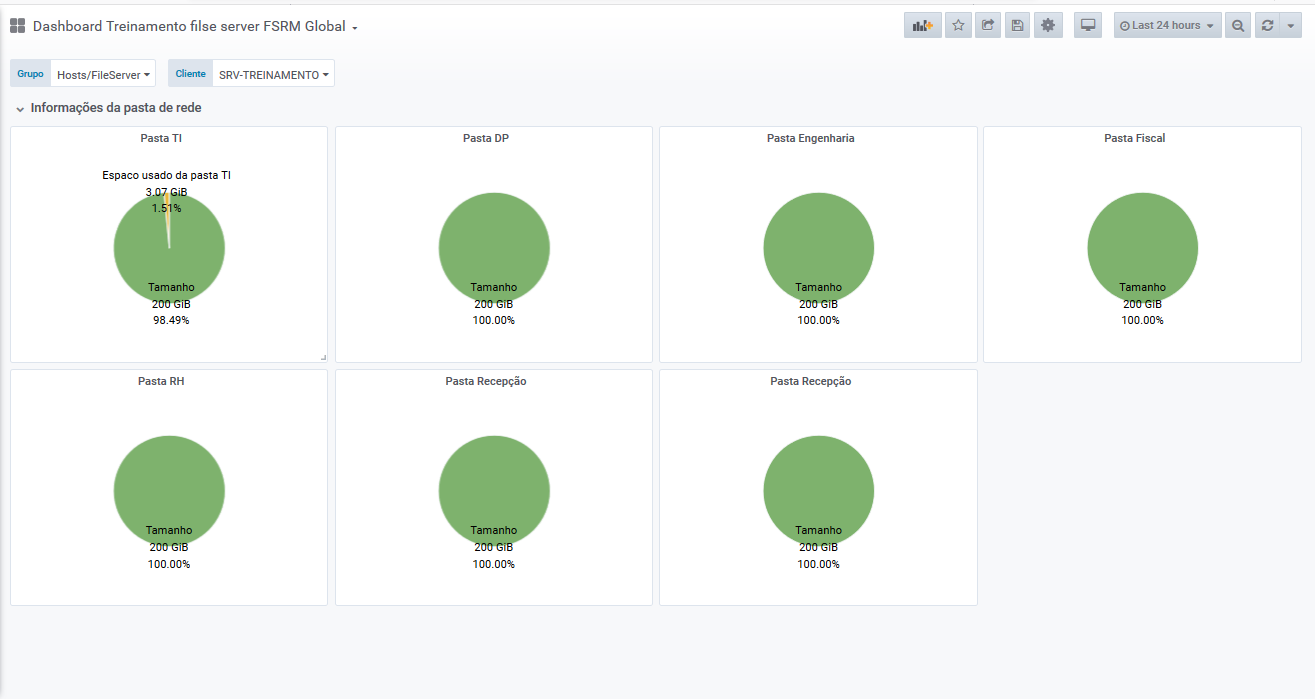
Task: Open Last 24 hours time picker
Action: tap(1167, 26)
